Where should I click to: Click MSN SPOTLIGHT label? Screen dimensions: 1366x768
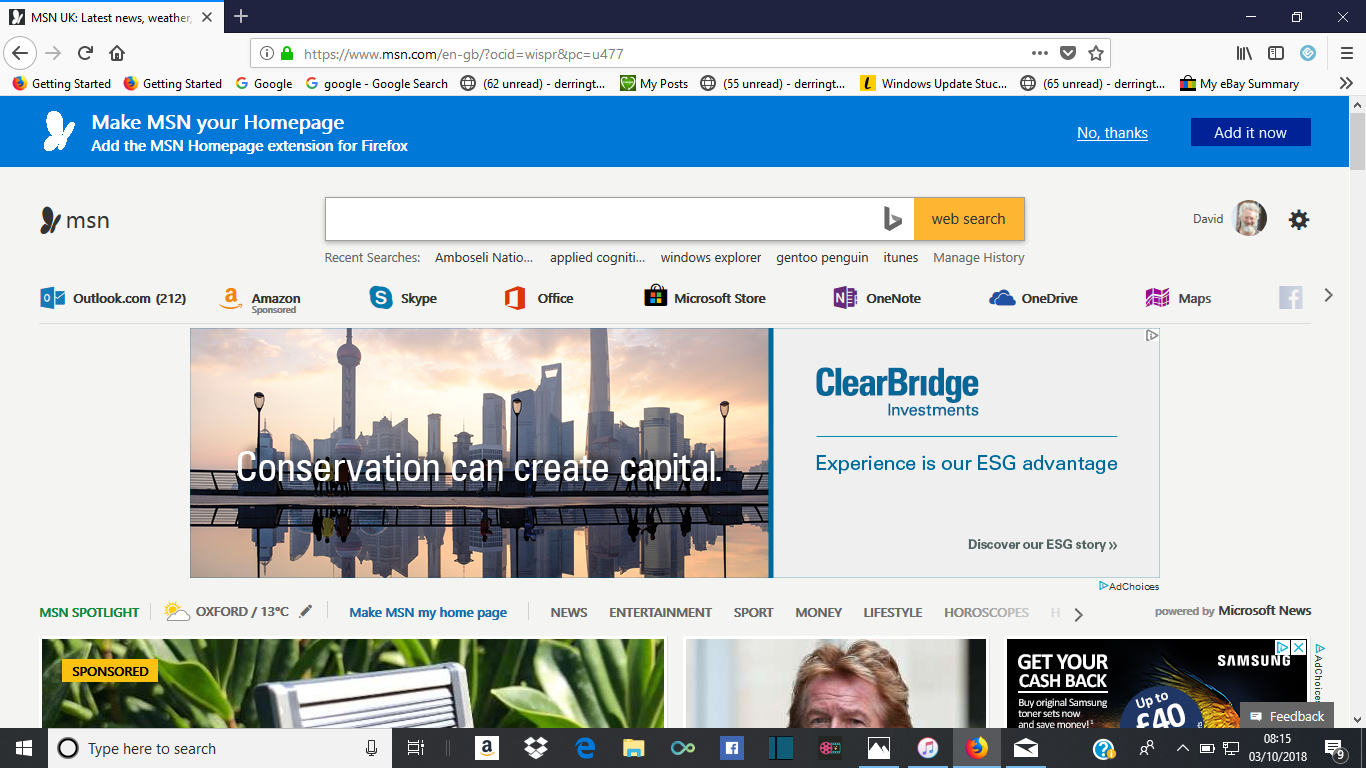coord(89,612)
